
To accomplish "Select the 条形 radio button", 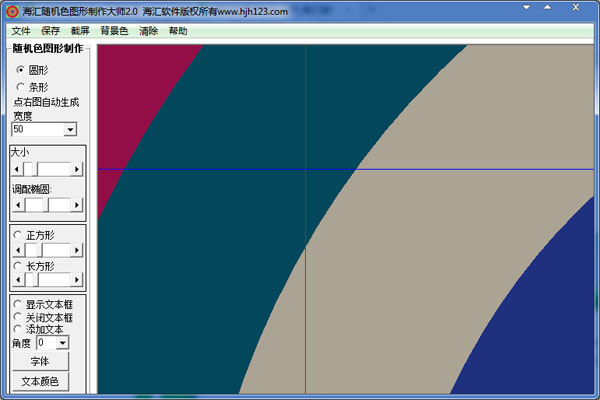I will (x=20, y=87).
